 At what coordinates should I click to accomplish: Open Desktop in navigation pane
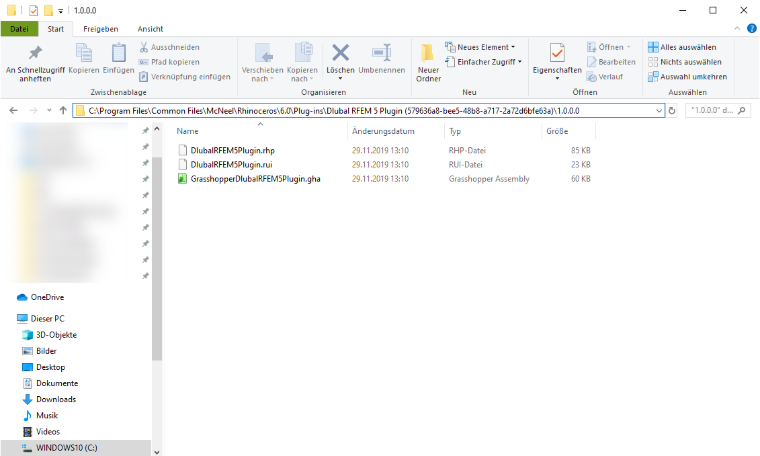[x=50, y=367]
